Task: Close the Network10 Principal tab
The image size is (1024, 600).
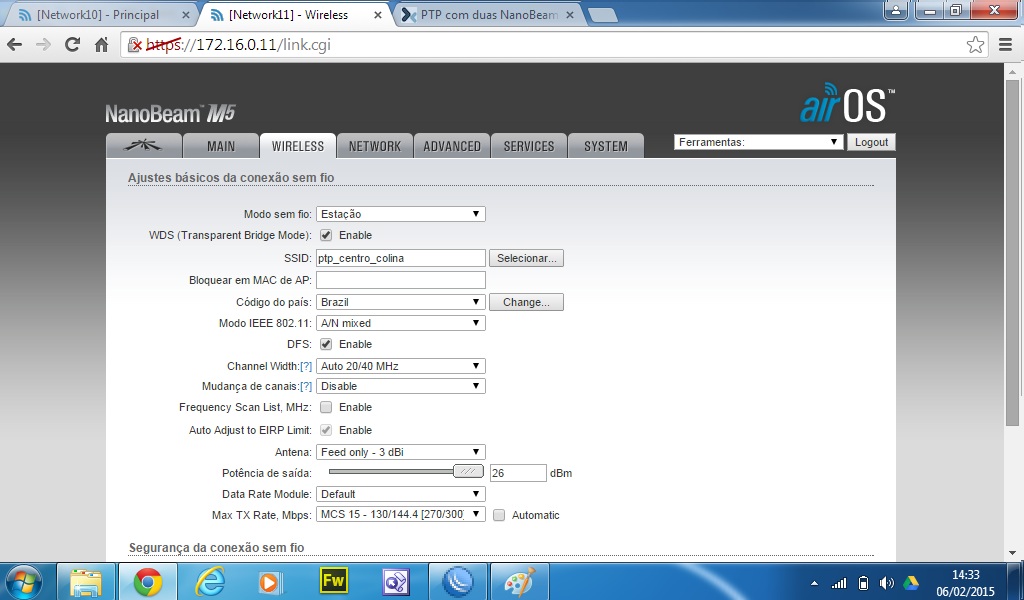Action: tap(185, 15)
